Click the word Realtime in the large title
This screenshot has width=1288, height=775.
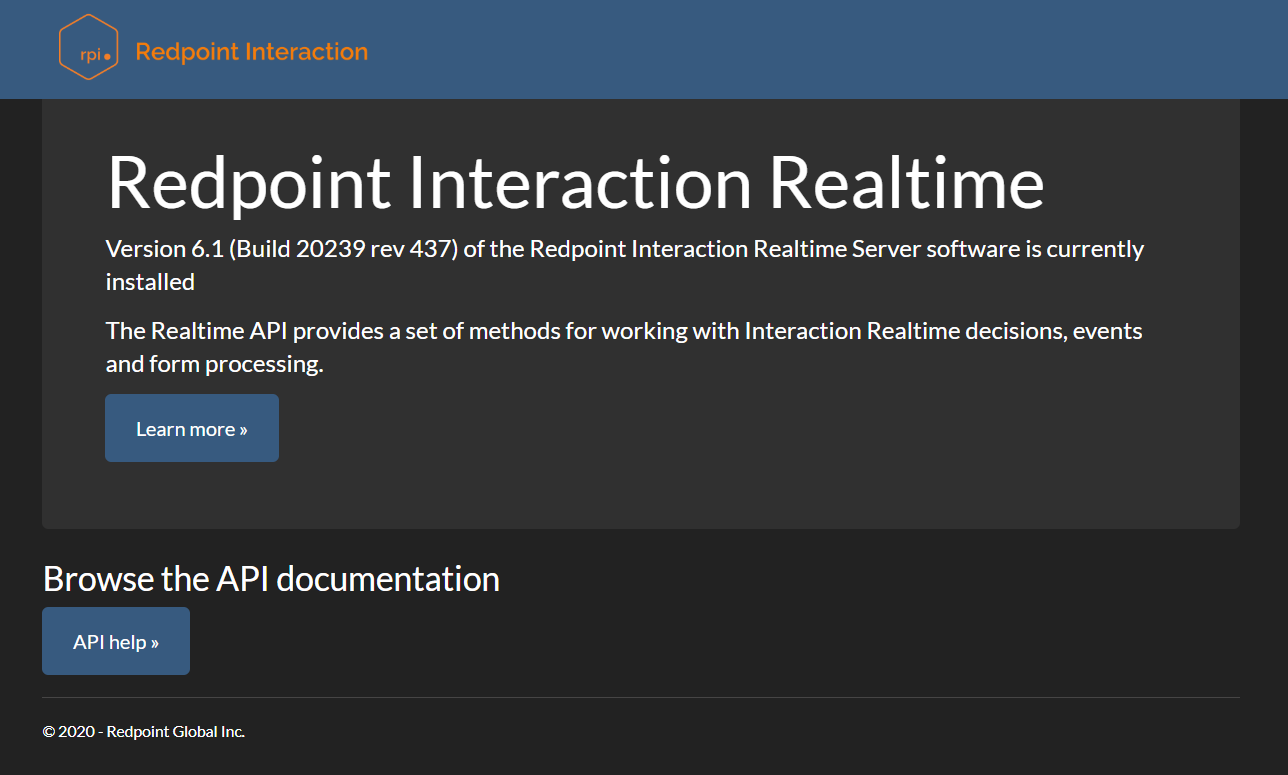(906, 183)
